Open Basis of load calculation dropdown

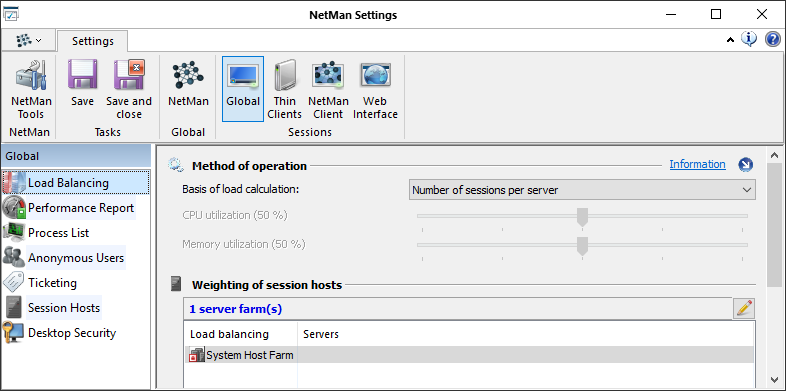[x=582, y=190]
